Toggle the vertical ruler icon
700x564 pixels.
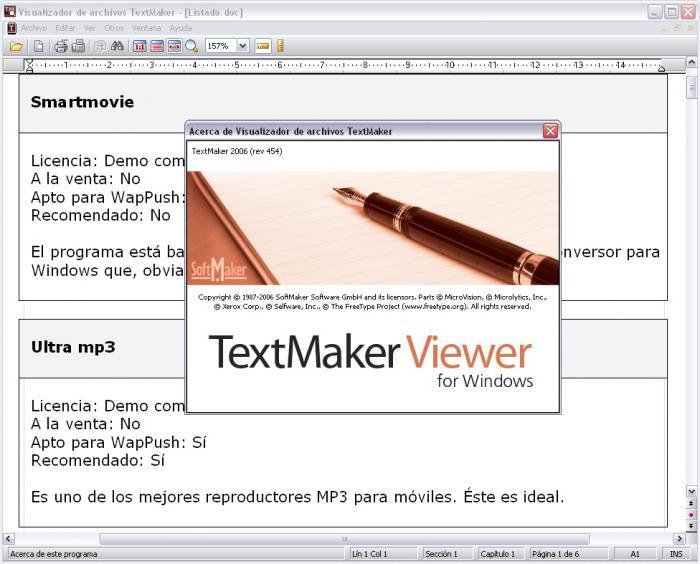click(280, 46)
